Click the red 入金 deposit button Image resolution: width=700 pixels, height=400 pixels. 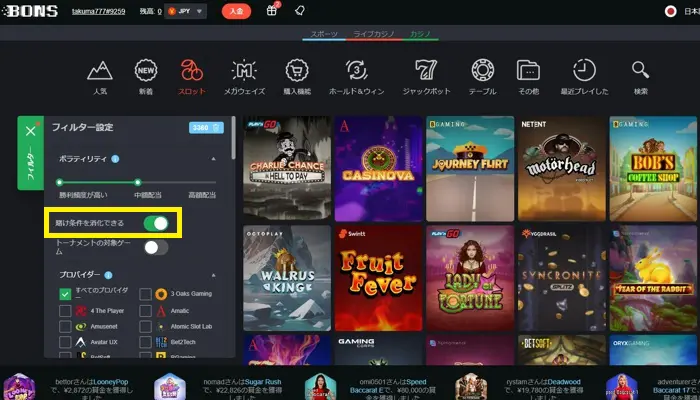[236, 12]
